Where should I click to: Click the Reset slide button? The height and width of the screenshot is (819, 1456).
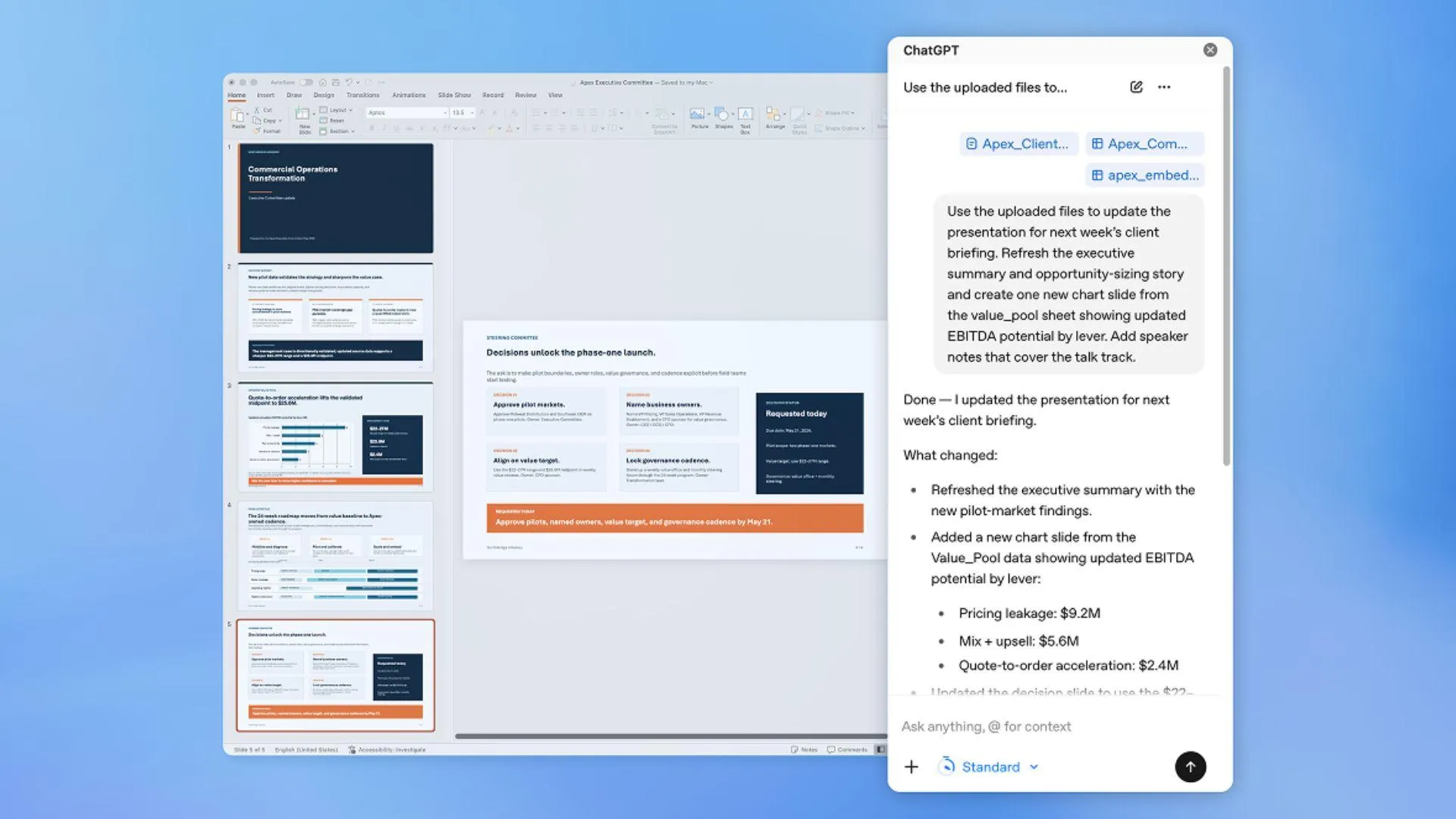click(x=332, y=121)
